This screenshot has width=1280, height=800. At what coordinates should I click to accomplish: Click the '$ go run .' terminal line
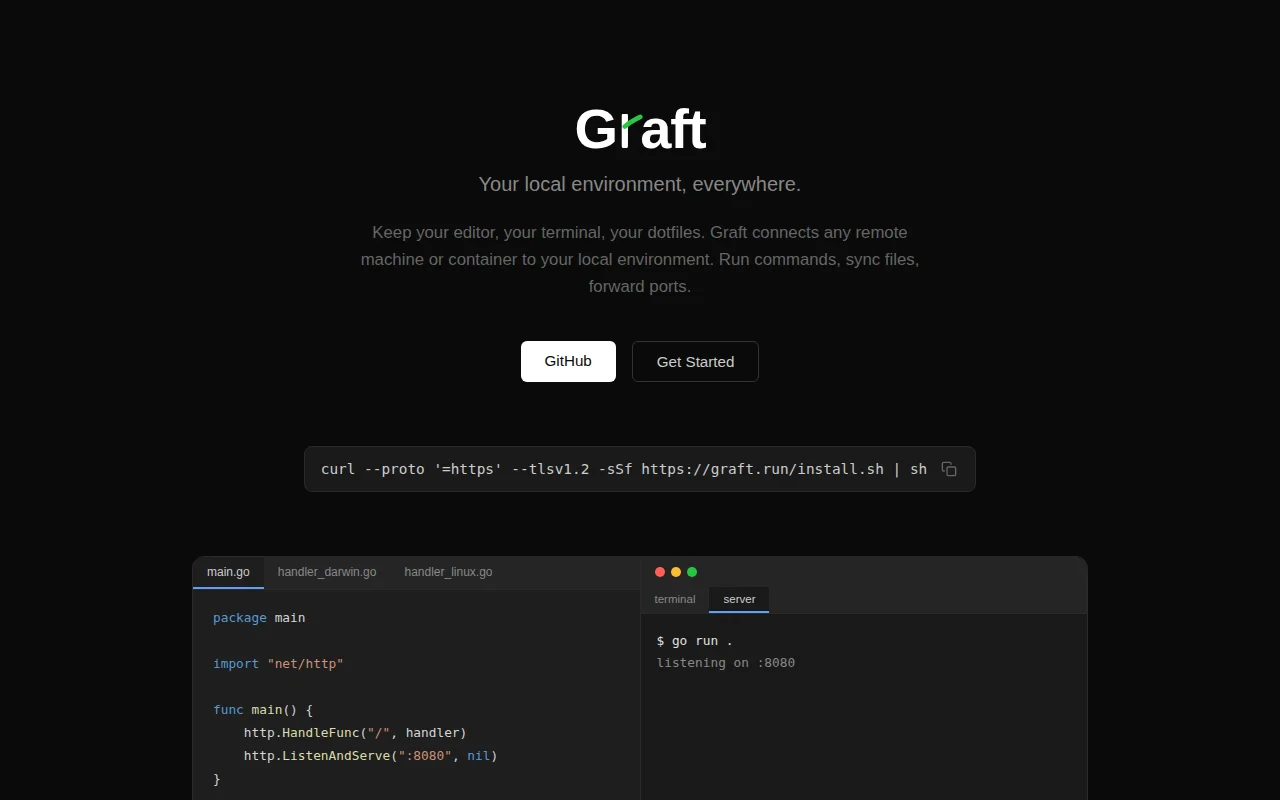click(695, 641)
